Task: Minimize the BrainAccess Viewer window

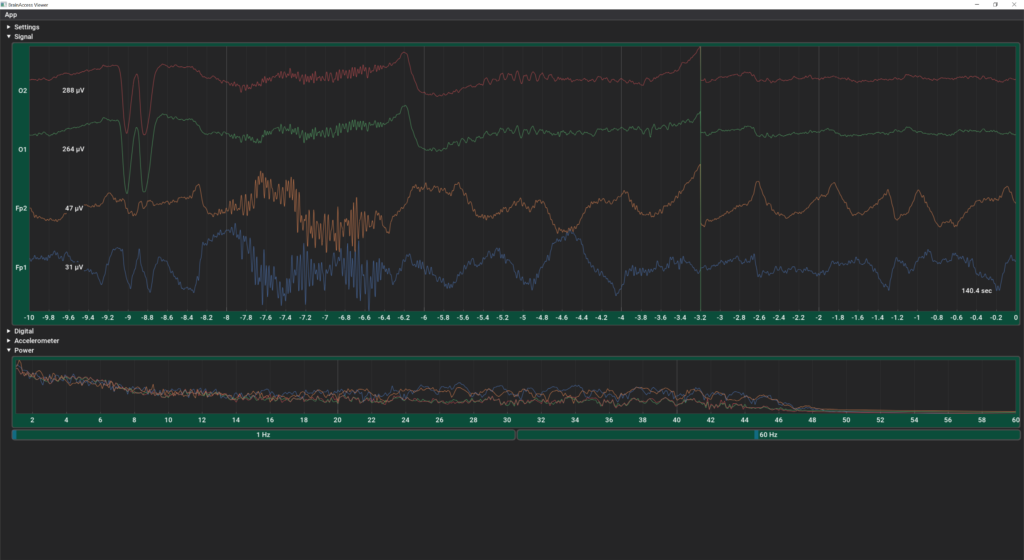Action: click(977, 4)
